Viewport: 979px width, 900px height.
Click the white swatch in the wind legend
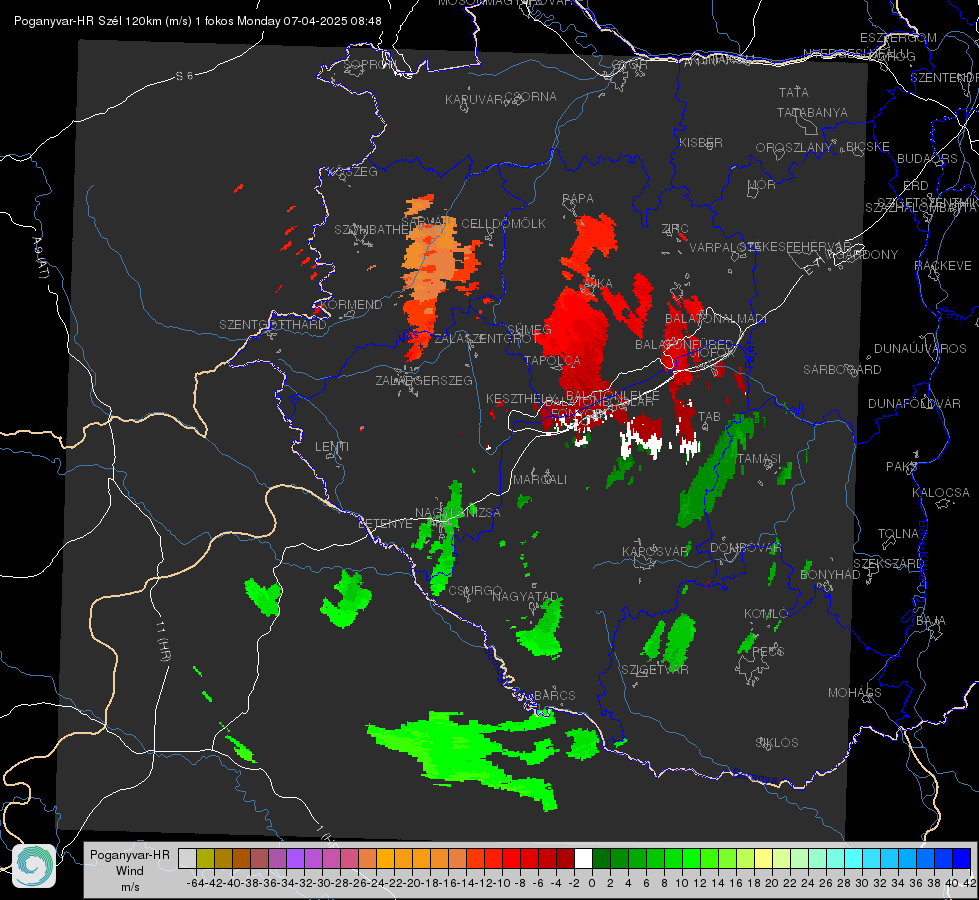[x=583, y=858]
